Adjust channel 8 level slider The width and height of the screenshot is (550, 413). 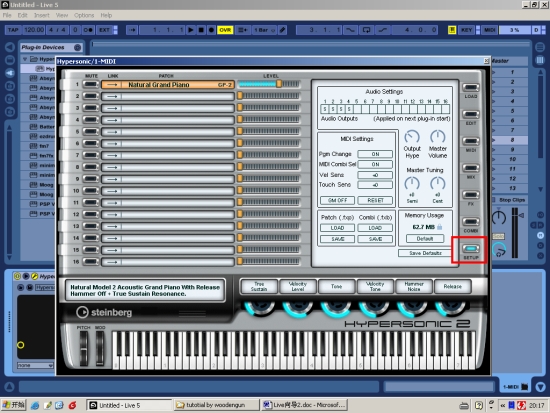pyautogui.click(x=269, y=167)
